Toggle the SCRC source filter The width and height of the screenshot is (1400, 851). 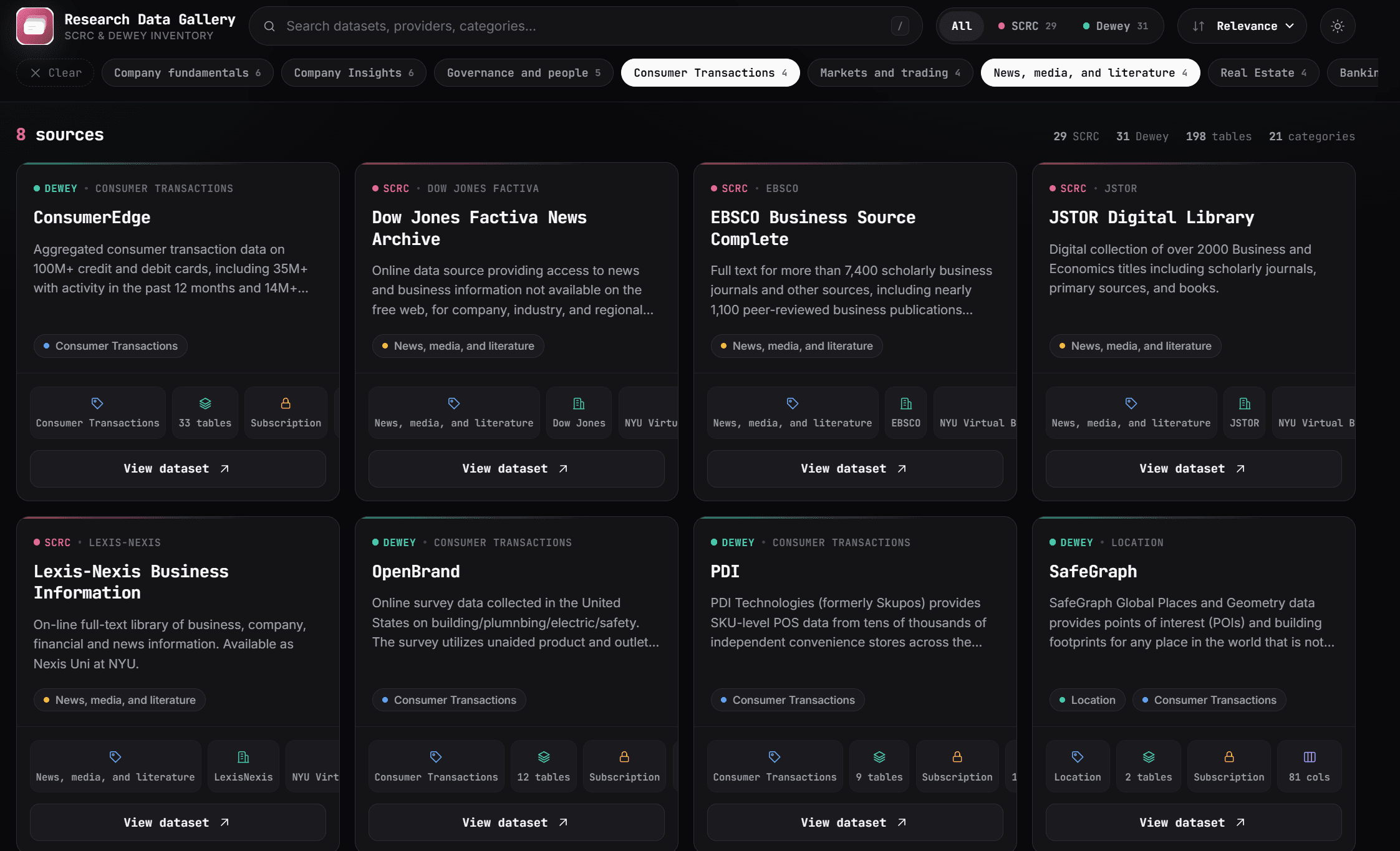[1027, 26]
